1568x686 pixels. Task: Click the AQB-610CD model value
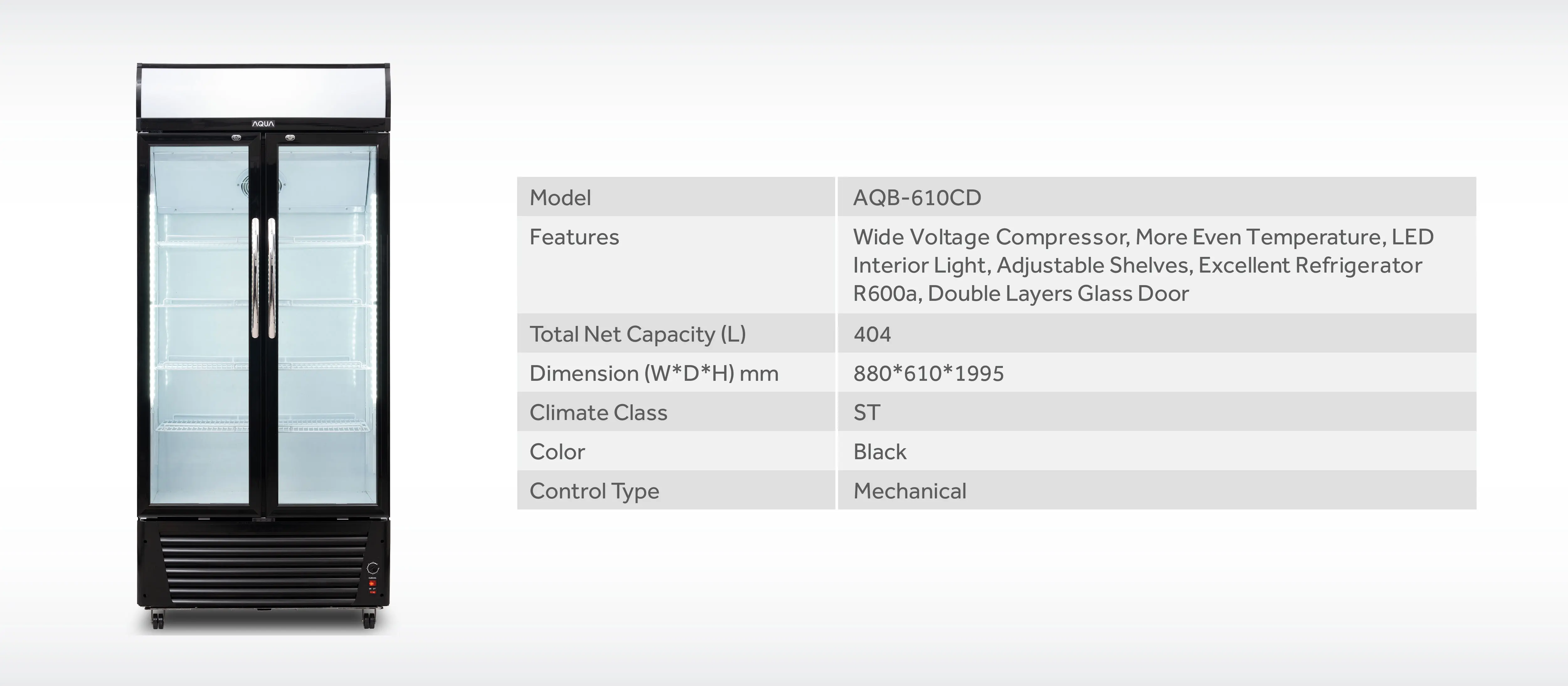click(917, 197)
